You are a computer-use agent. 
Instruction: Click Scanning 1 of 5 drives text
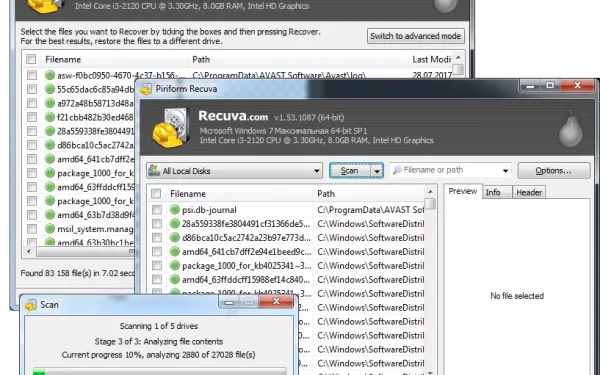pyautogui.click(x=159, y=326)
